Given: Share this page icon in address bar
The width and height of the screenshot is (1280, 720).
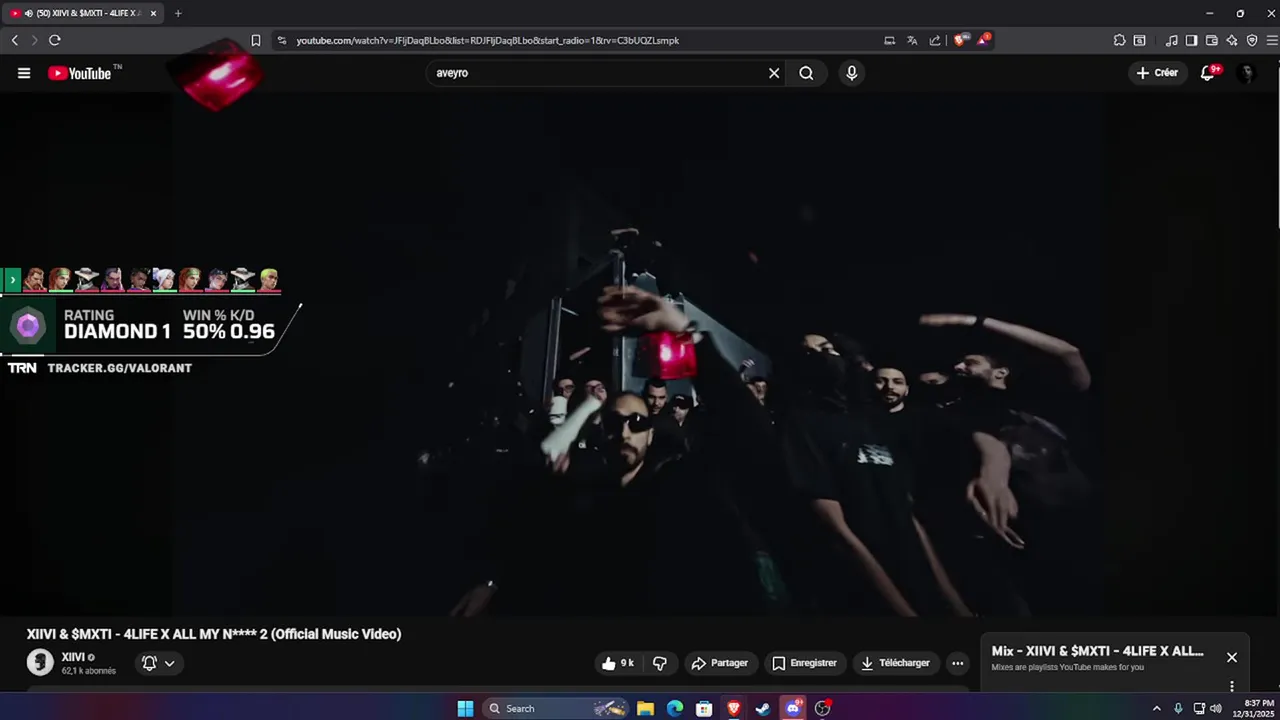Looking at the screenshot, I should coord(935,40).
